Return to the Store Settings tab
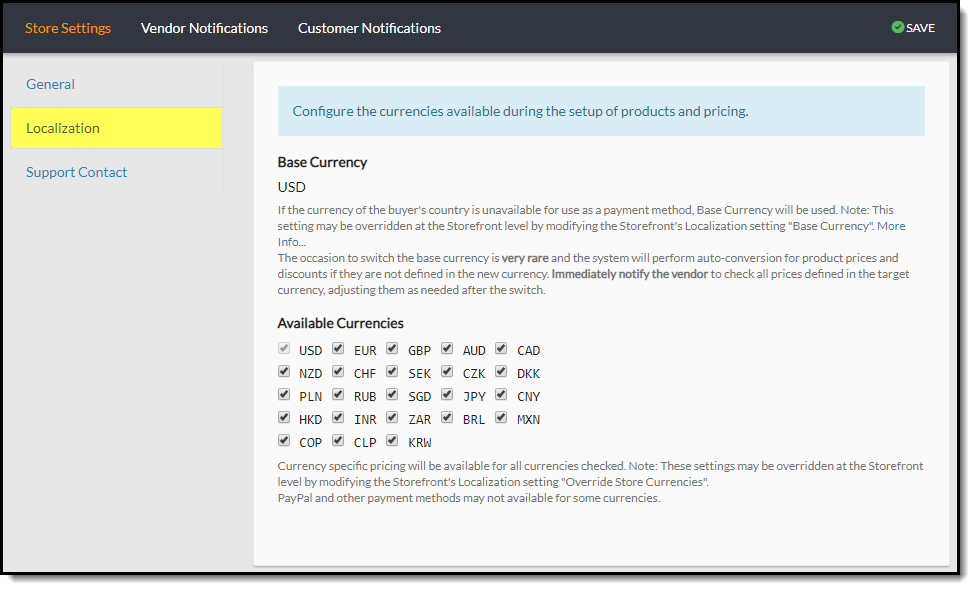This screenshot has width=975, height=590. [68, 27]
